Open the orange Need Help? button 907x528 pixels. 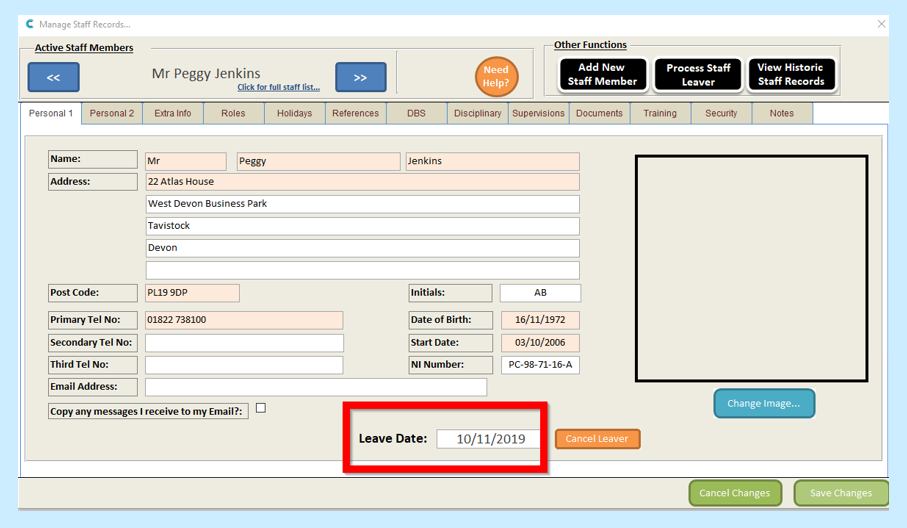point(496,77)
